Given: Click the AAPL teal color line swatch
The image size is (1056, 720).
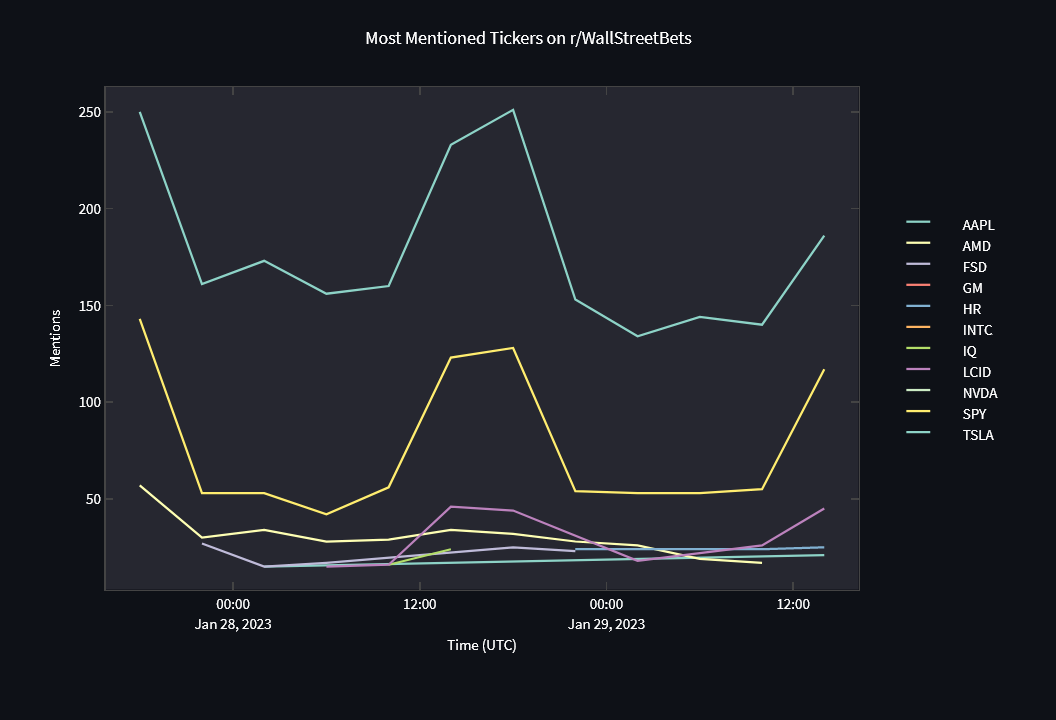Looking at the screenshot, I should 918,222.
